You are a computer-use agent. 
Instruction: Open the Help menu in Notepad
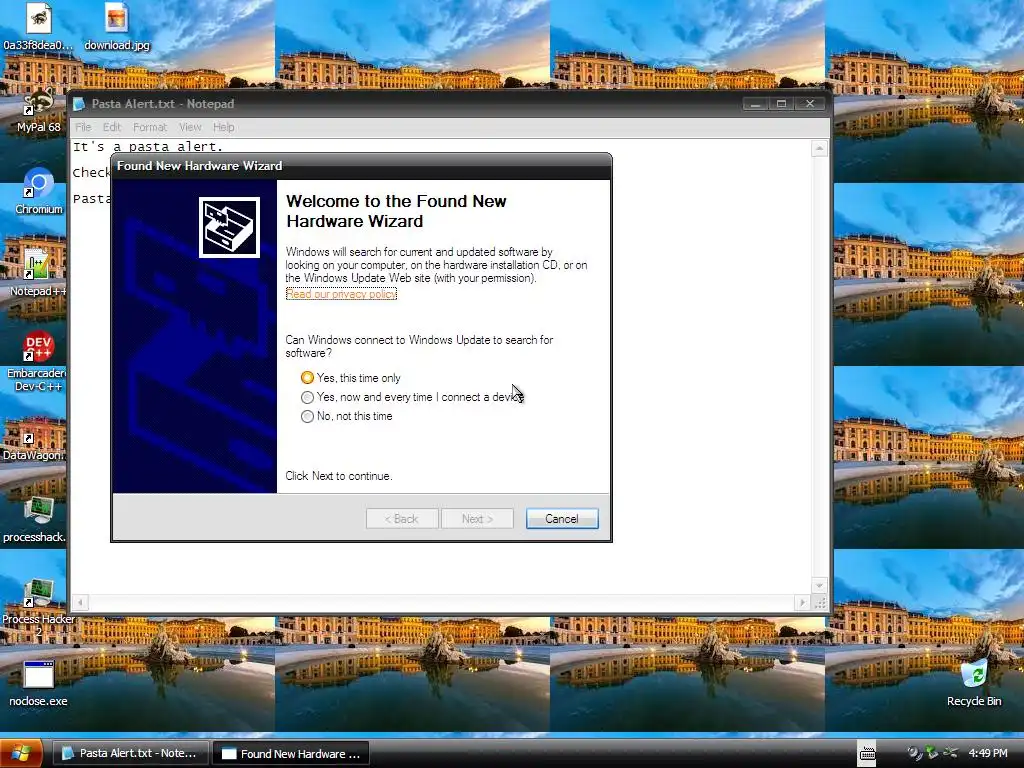[x=223, y=127]
